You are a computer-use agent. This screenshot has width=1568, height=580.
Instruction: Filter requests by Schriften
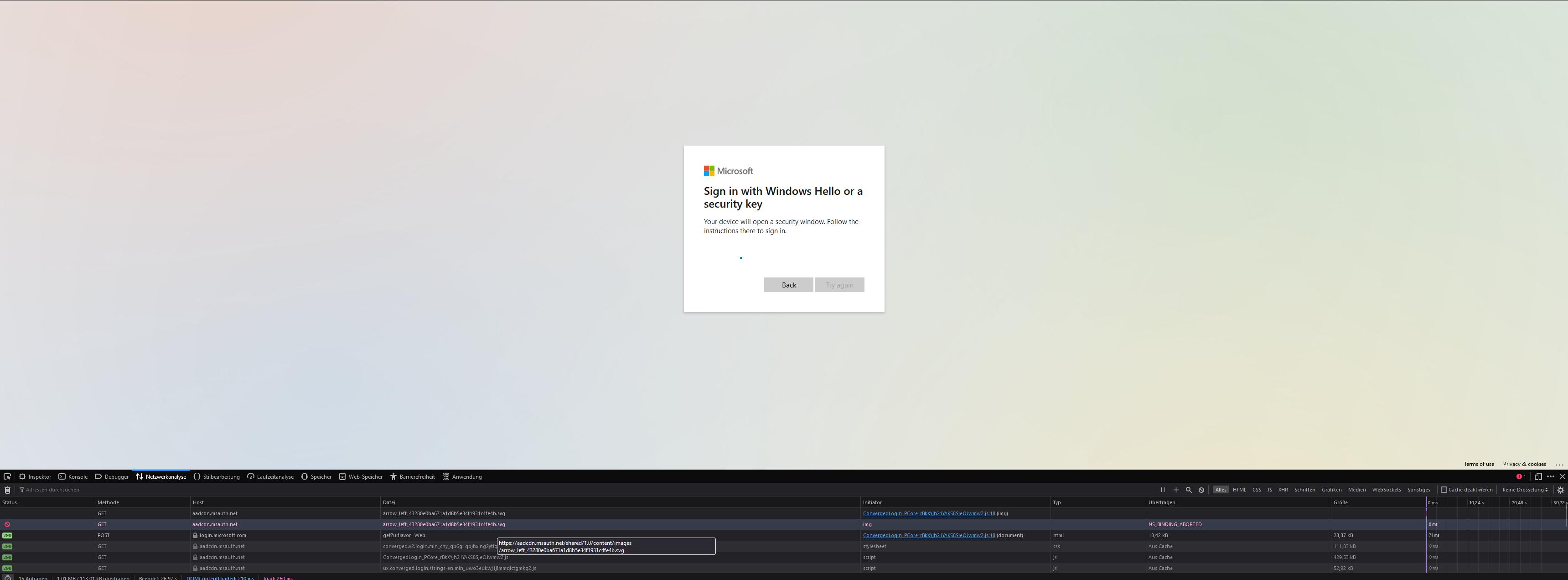[x=1304, y=490]
